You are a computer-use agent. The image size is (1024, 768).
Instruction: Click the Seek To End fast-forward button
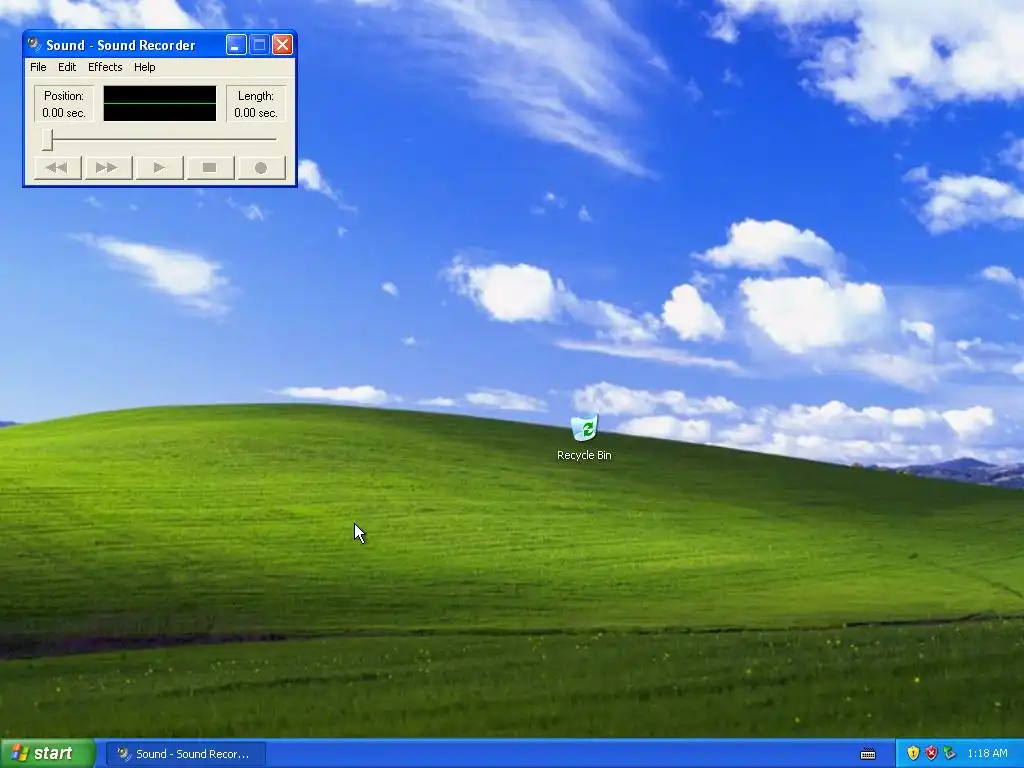point(108,168)
